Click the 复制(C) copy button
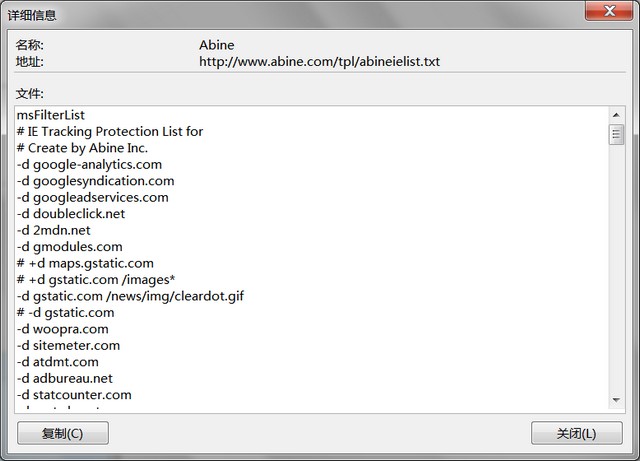The width and height of the screenshot is (640, 461). (63, 433)
